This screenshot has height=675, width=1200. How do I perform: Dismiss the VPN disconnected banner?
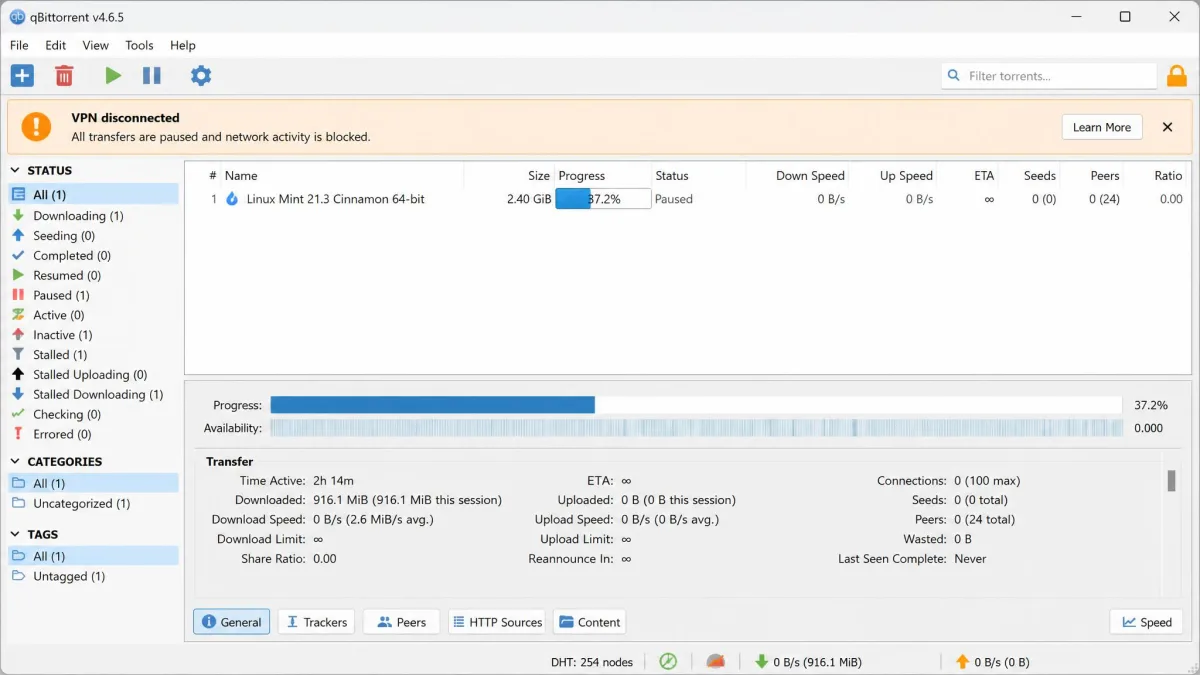(x=1167, y=127)
